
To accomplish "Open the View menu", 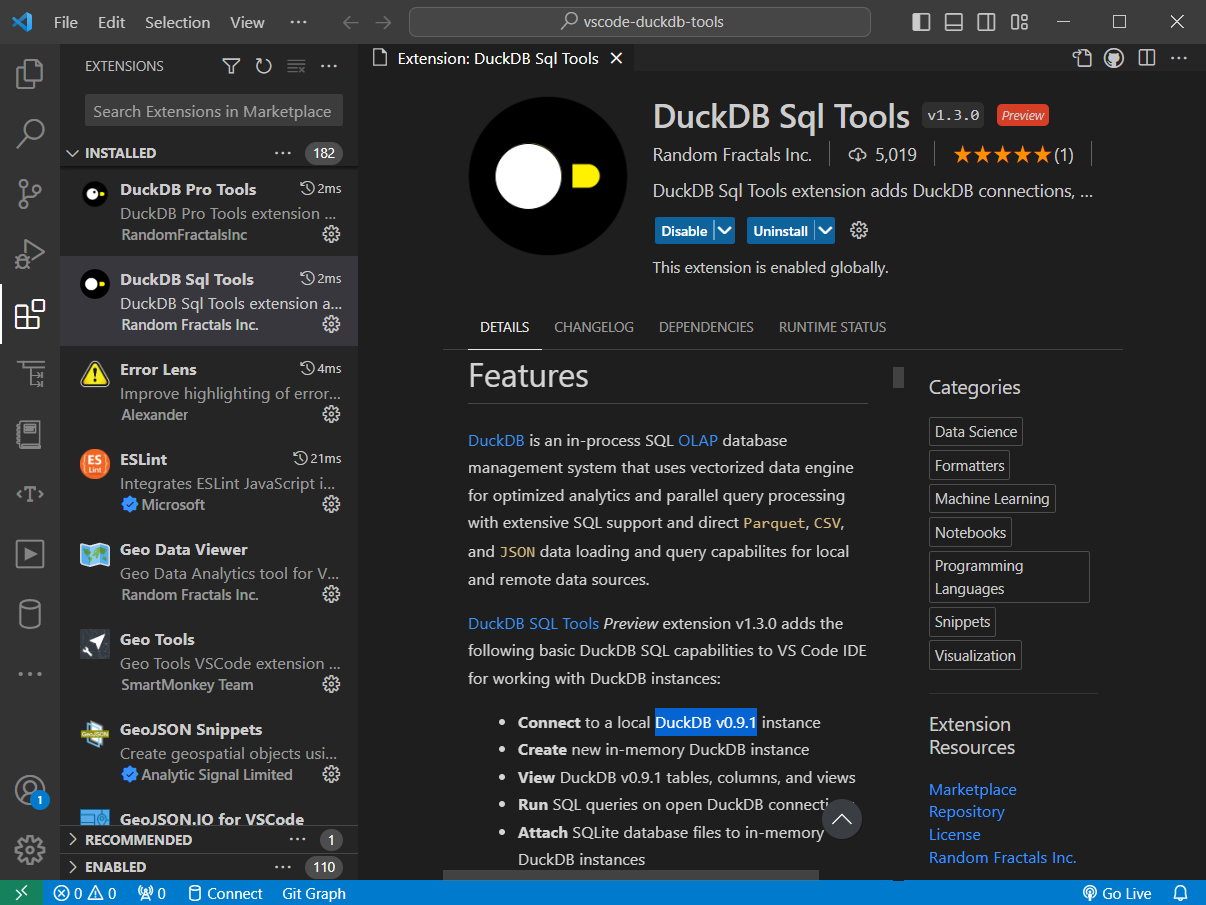I will 247,22.
